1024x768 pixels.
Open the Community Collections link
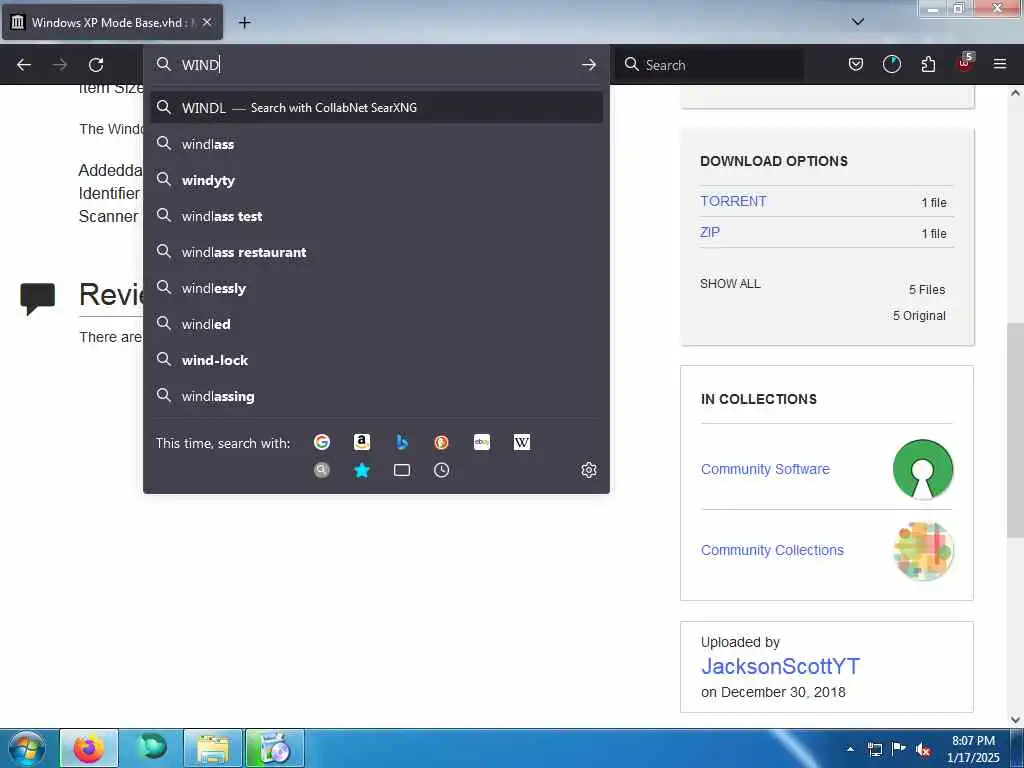point(772,550)
